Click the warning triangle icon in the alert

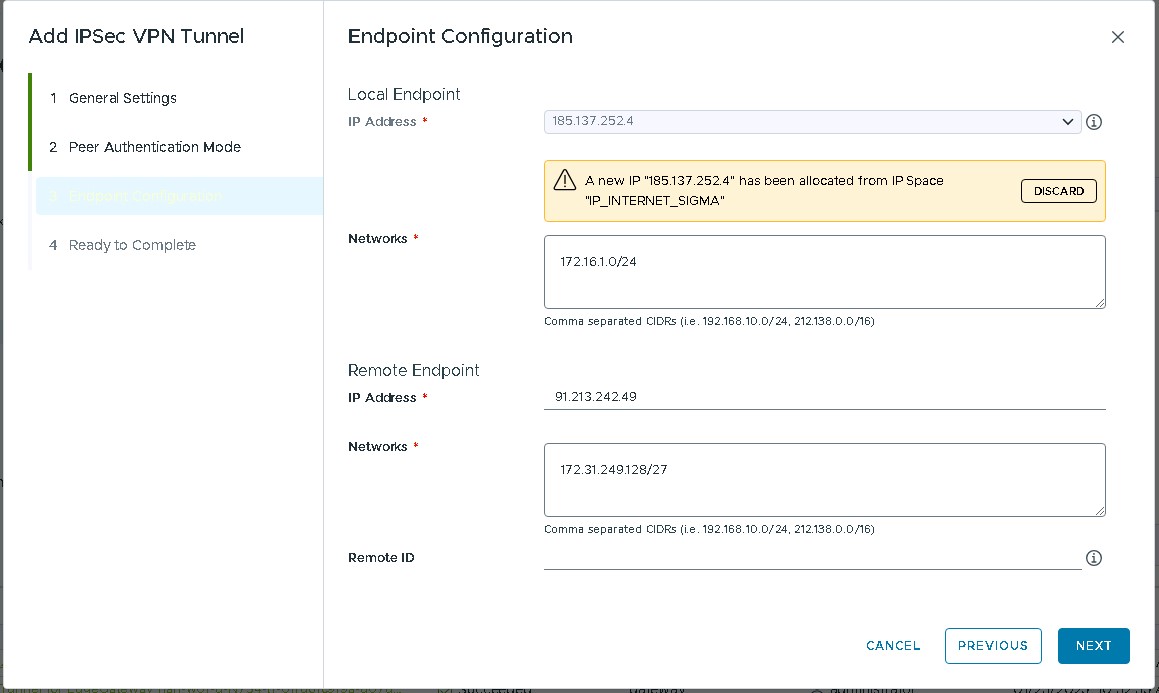565,180
